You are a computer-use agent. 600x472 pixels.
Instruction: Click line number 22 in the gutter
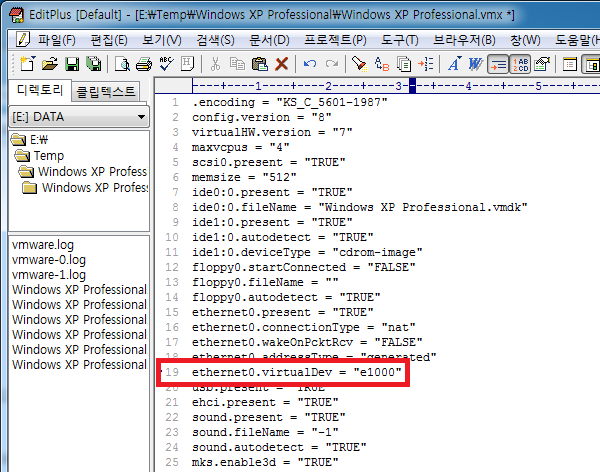[x=172, y=417]
